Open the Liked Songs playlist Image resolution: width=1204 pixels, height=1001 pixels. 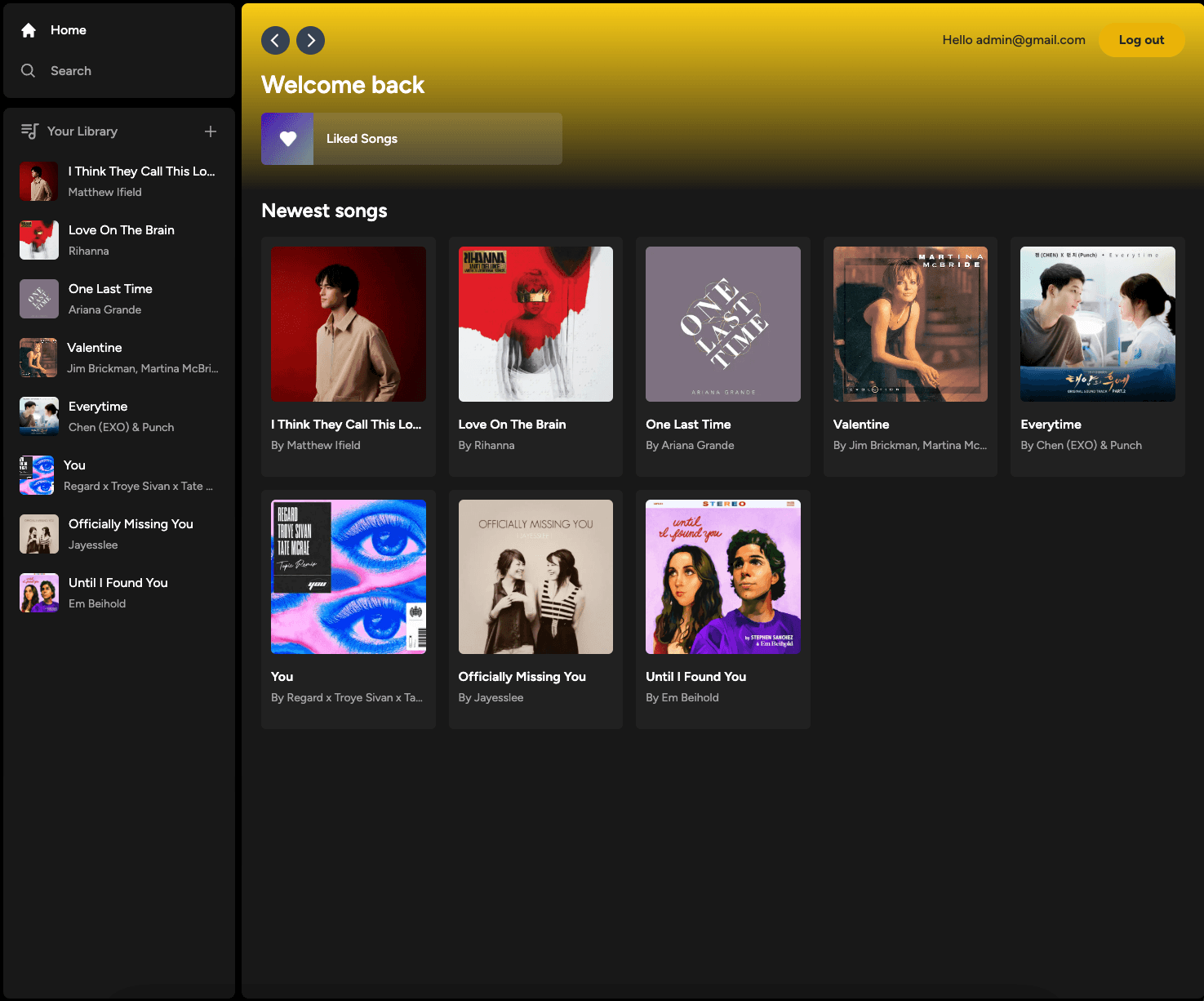tap(411, 139)
